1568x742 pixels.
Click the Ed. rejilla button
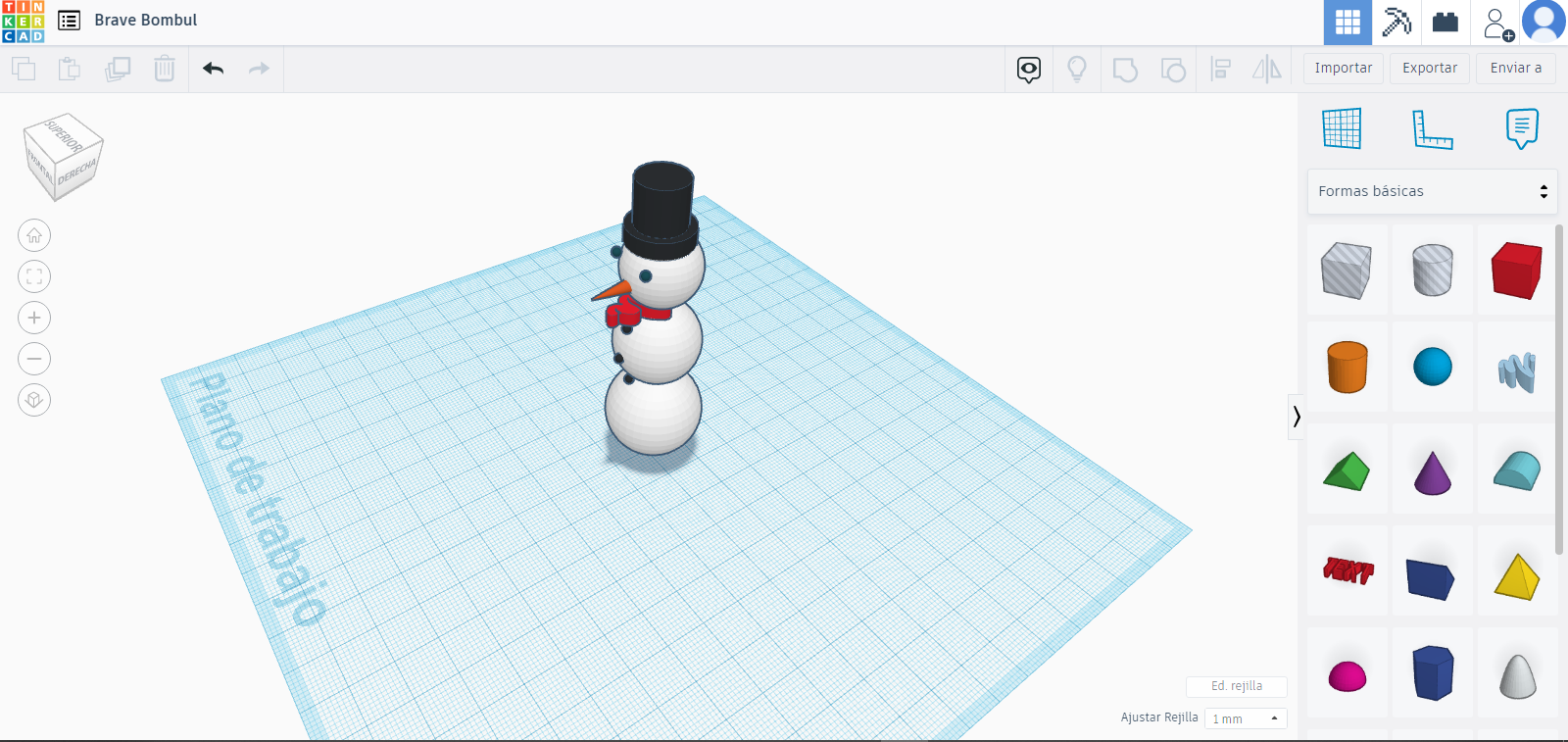1237,686
